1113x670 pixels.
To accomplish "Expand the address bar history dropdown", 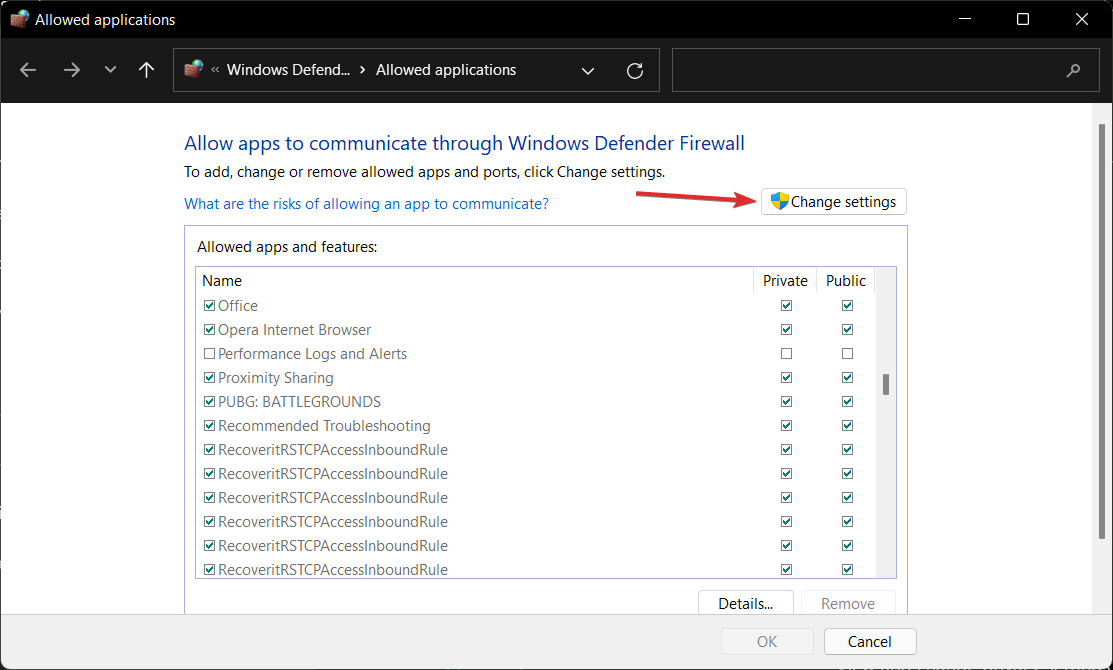I will pos(588,70).
